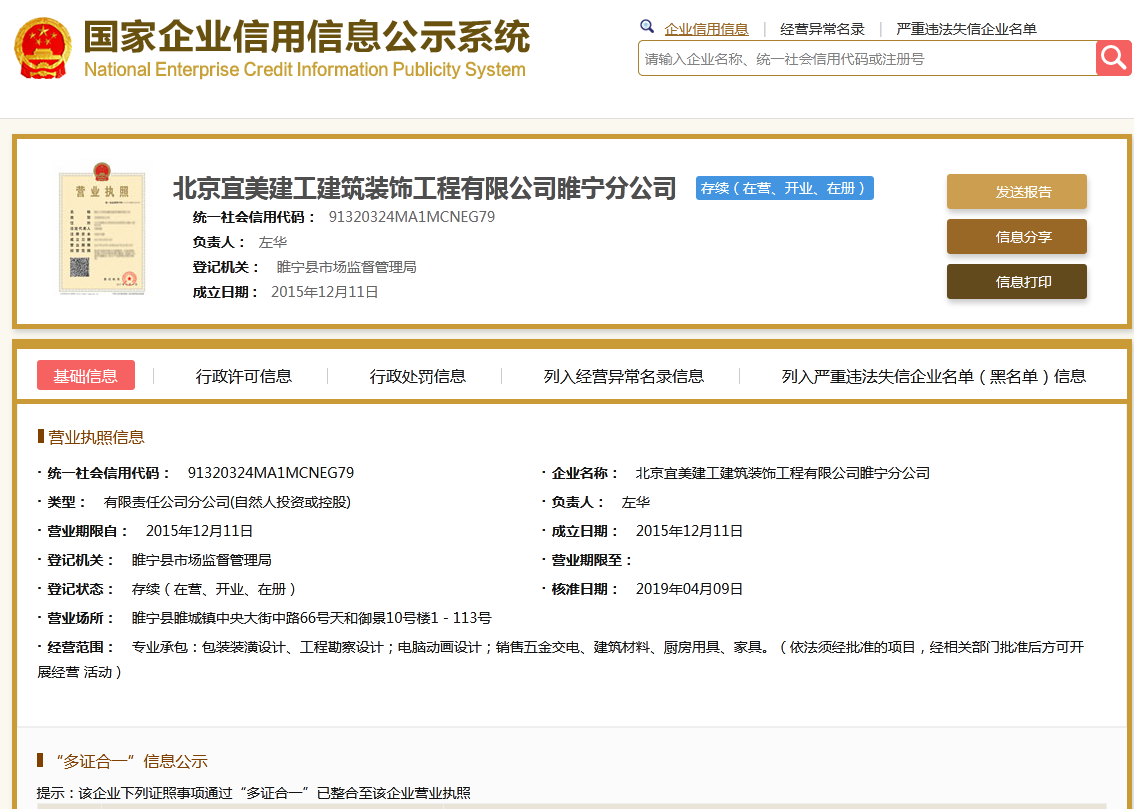Open the business license thumbnail image

point(102,228)
